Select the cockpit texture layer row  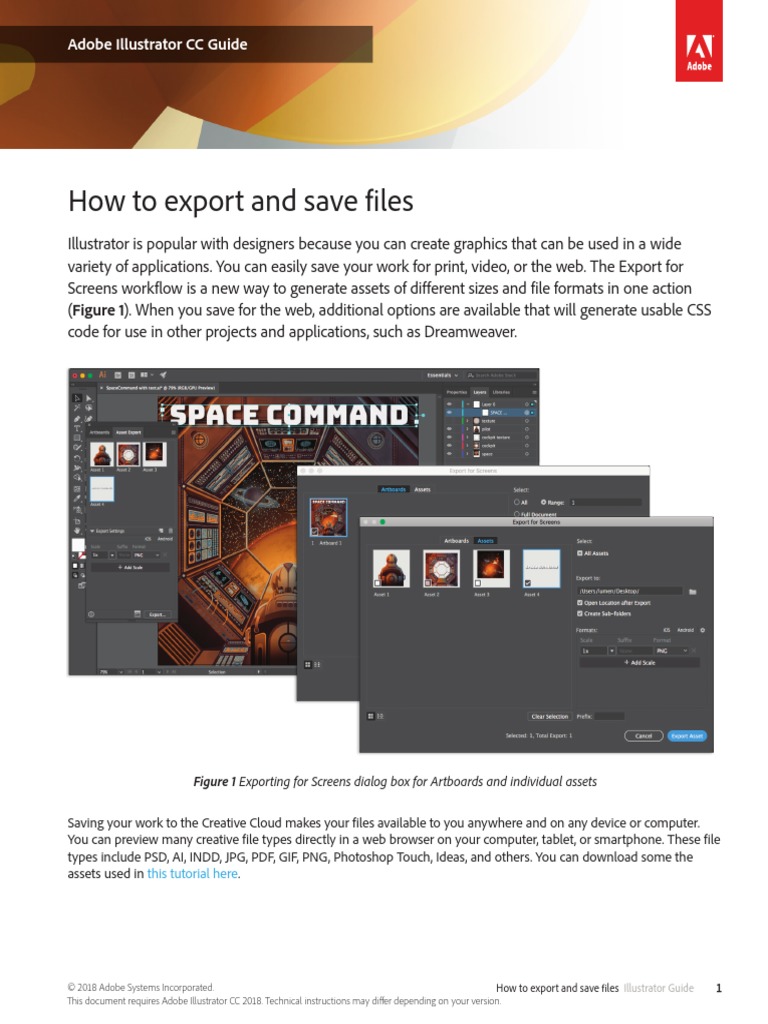(489, 438)
